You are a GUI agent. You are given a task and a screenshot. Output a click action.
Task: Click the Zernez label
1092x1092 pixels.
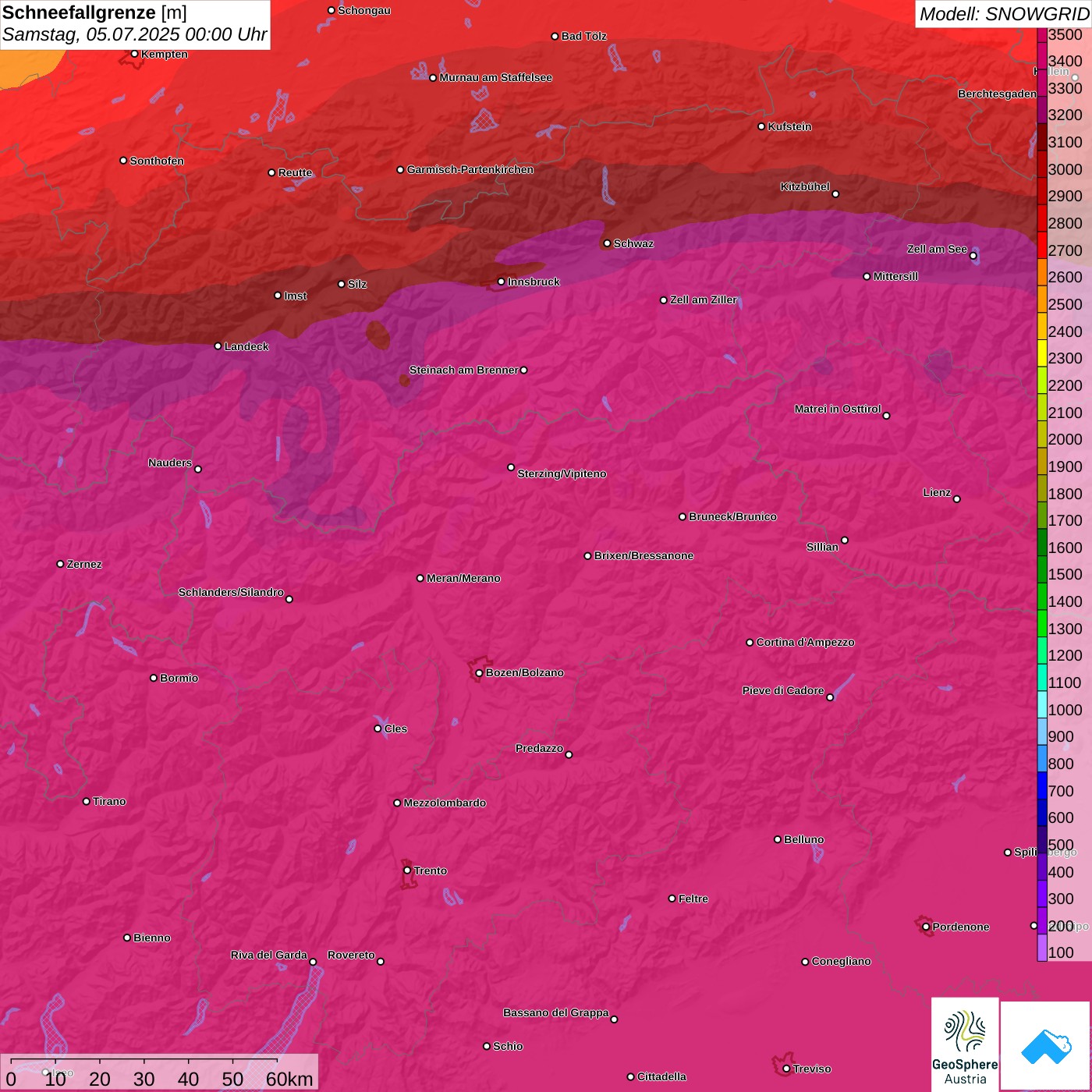[84, 564]
